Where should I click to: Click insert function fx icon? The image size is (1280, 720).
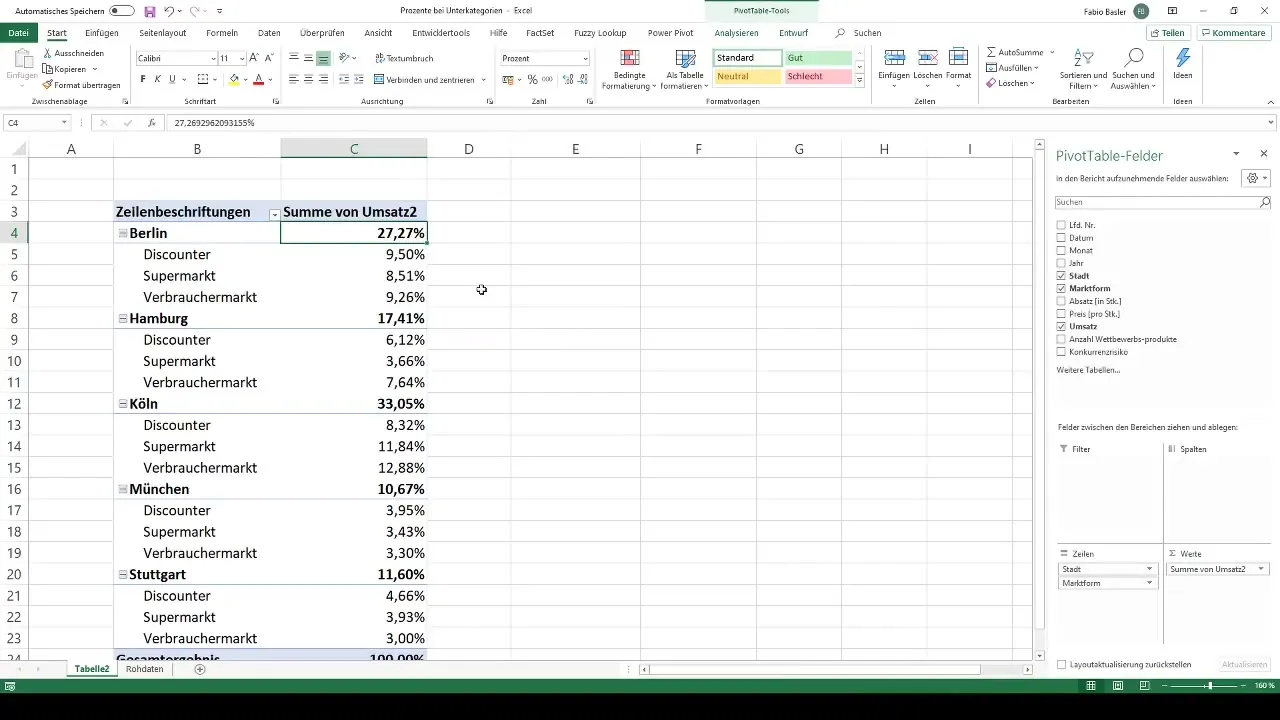[151, 123]
